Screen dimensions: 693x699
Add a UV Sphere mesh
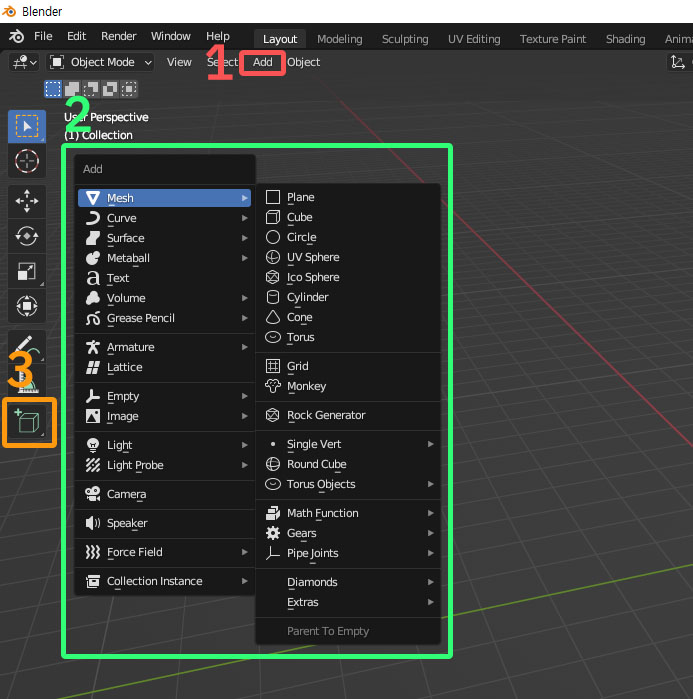(312, 257)
